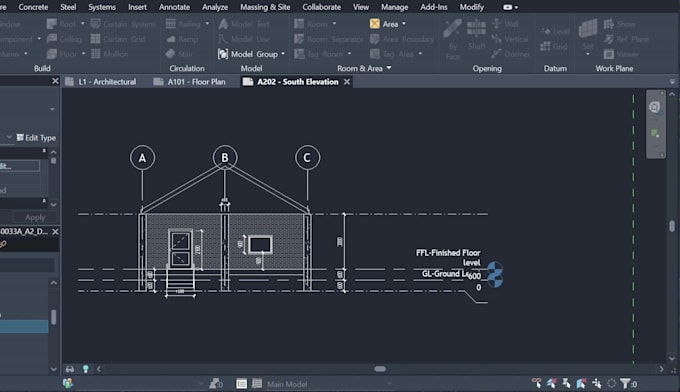Select the Wall opening tool
680x392 pixels.
click(x=505, y=24)
